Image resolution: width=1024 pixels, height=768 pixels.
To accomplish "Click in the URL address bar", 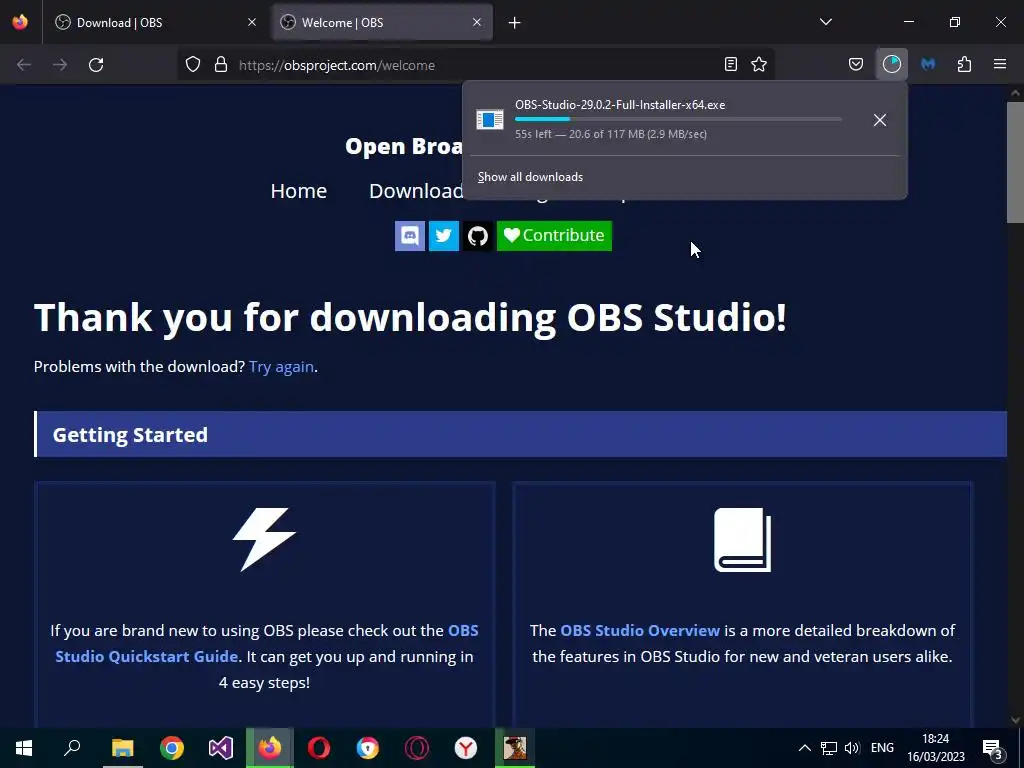I will coord(477,65).
